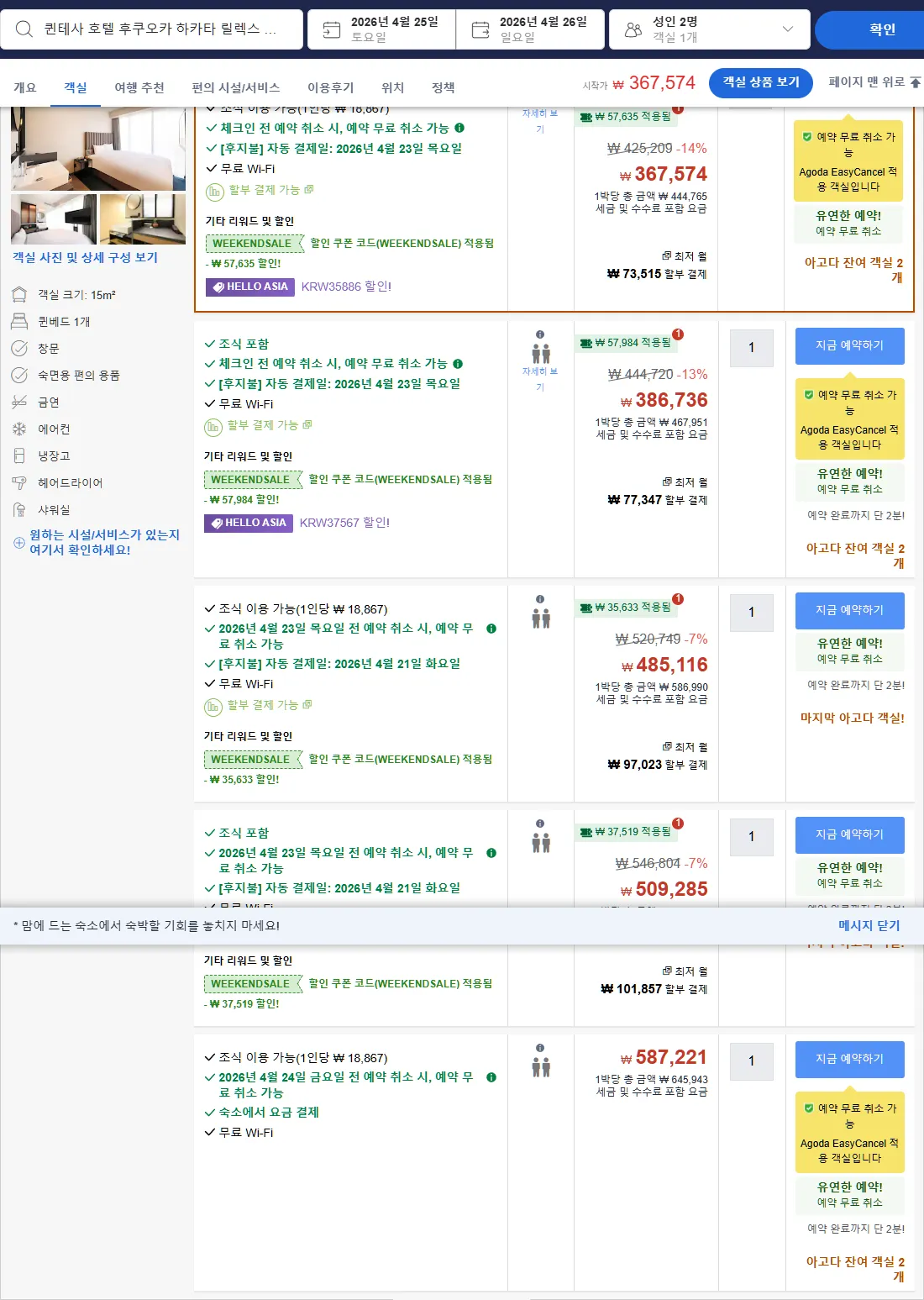The height and width of the screenshot is (1300, 924).
Task: Click the 원하는 시설/서비스가 있는지 확인 link
Action: coord(105,542)
